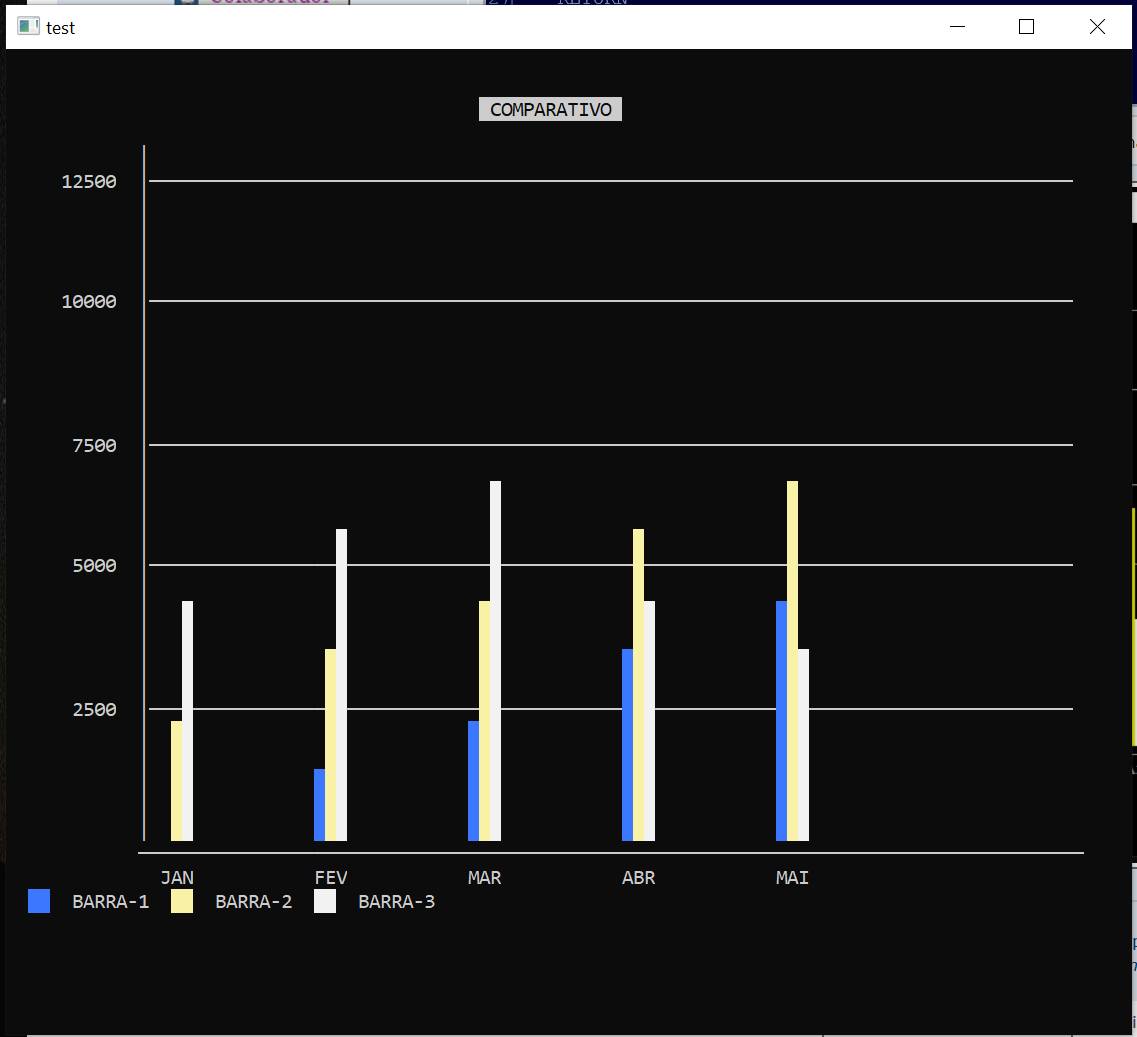
Task: Select the tall yellow bar in MAI
Action: tap(792, 660)
